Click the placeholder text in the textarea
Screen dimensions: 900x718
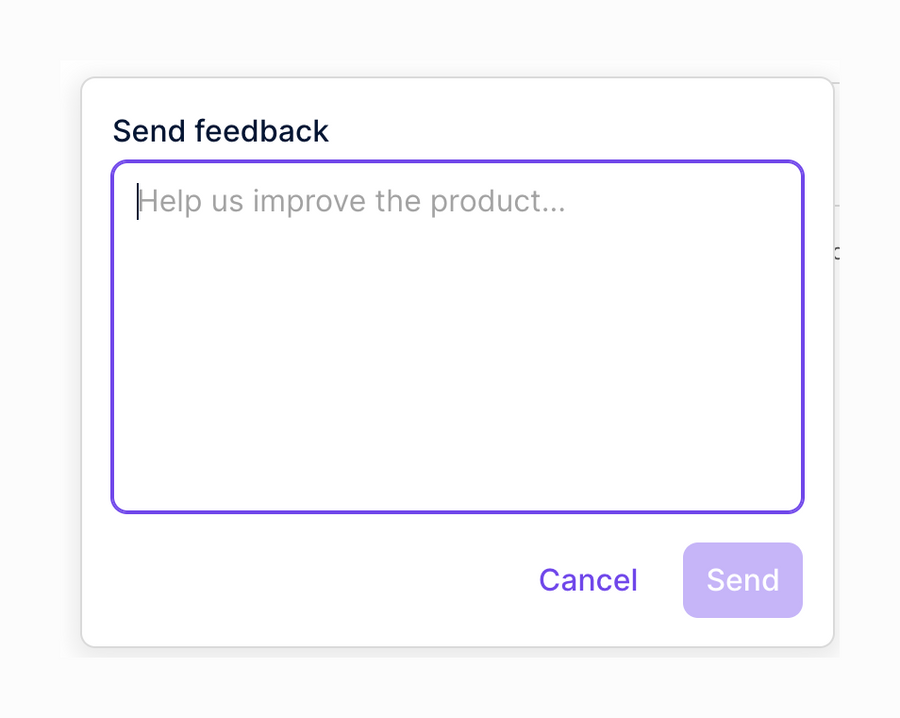click(x=352, y=200)
